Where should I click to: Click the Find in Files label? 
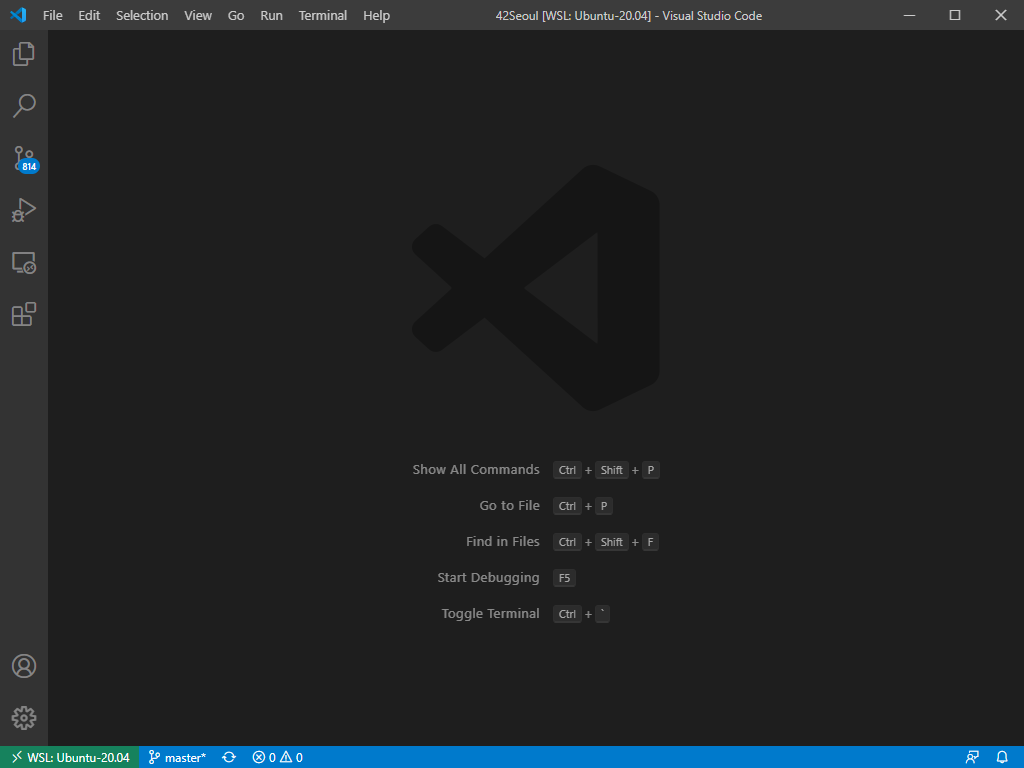click(x=503, y=541)
